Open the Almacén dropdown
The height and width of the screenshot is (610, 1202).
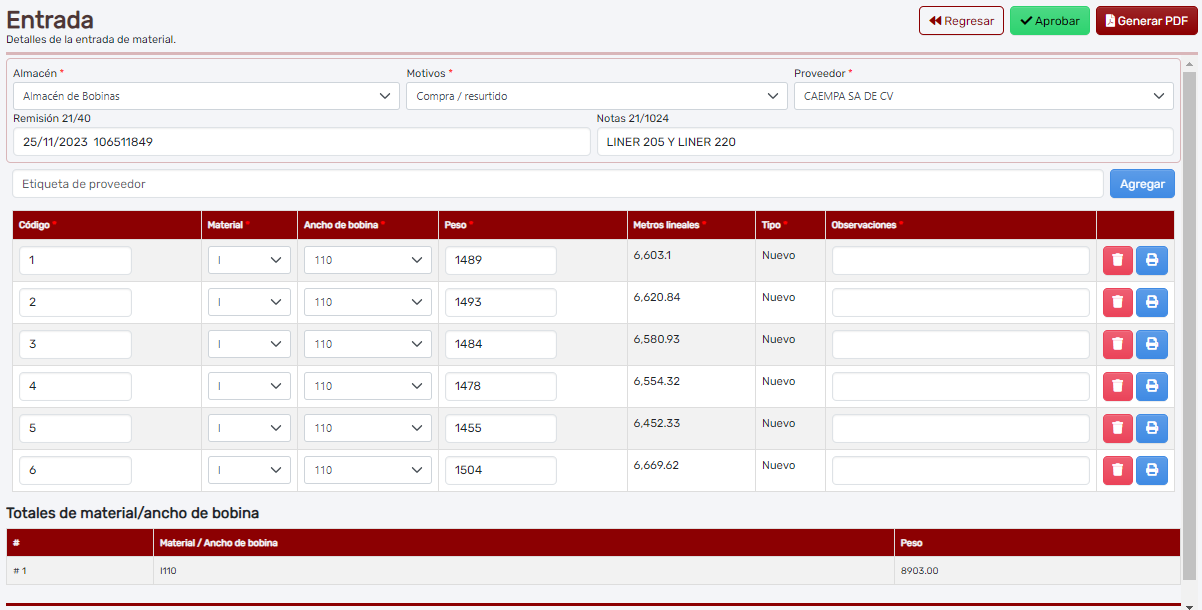(206, 96)
